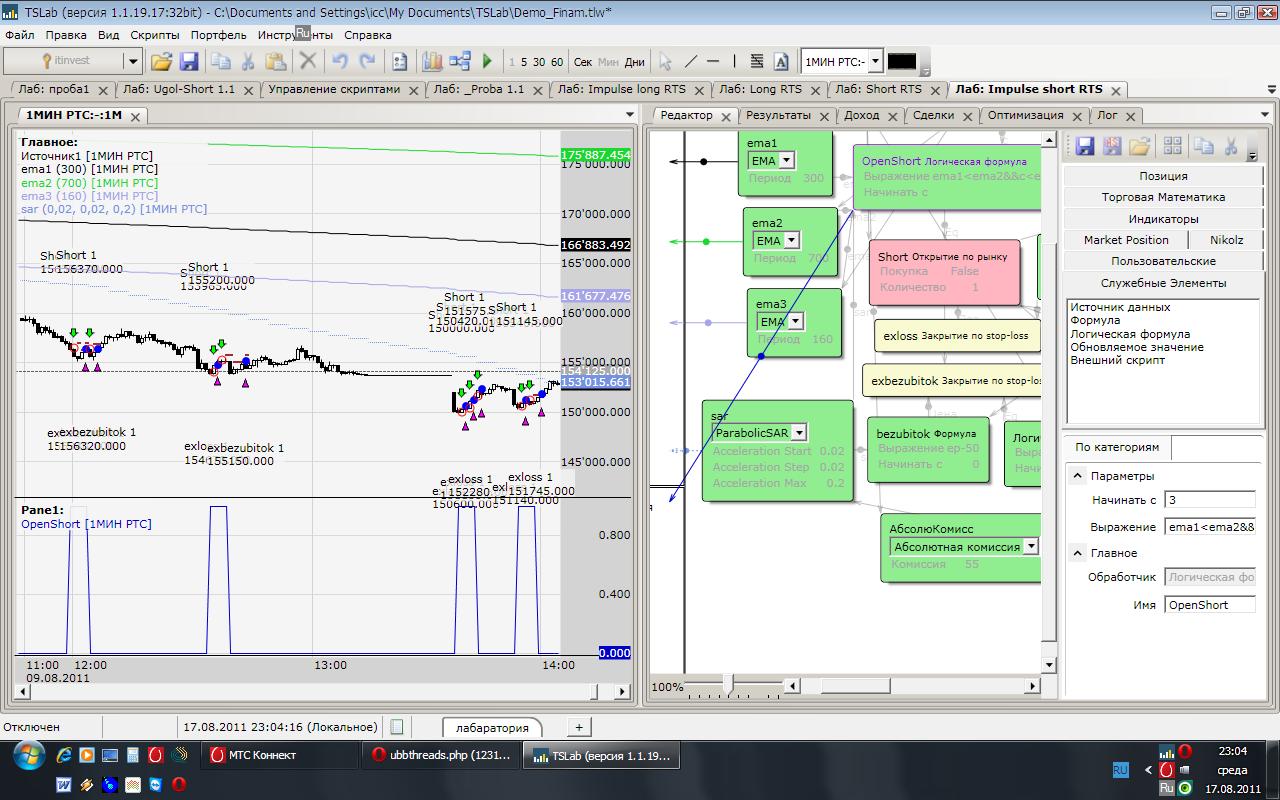The height and width of the screenshot is (800, 1280).
Task: Click the Индикаторы category button
Action: (1163, 219)
